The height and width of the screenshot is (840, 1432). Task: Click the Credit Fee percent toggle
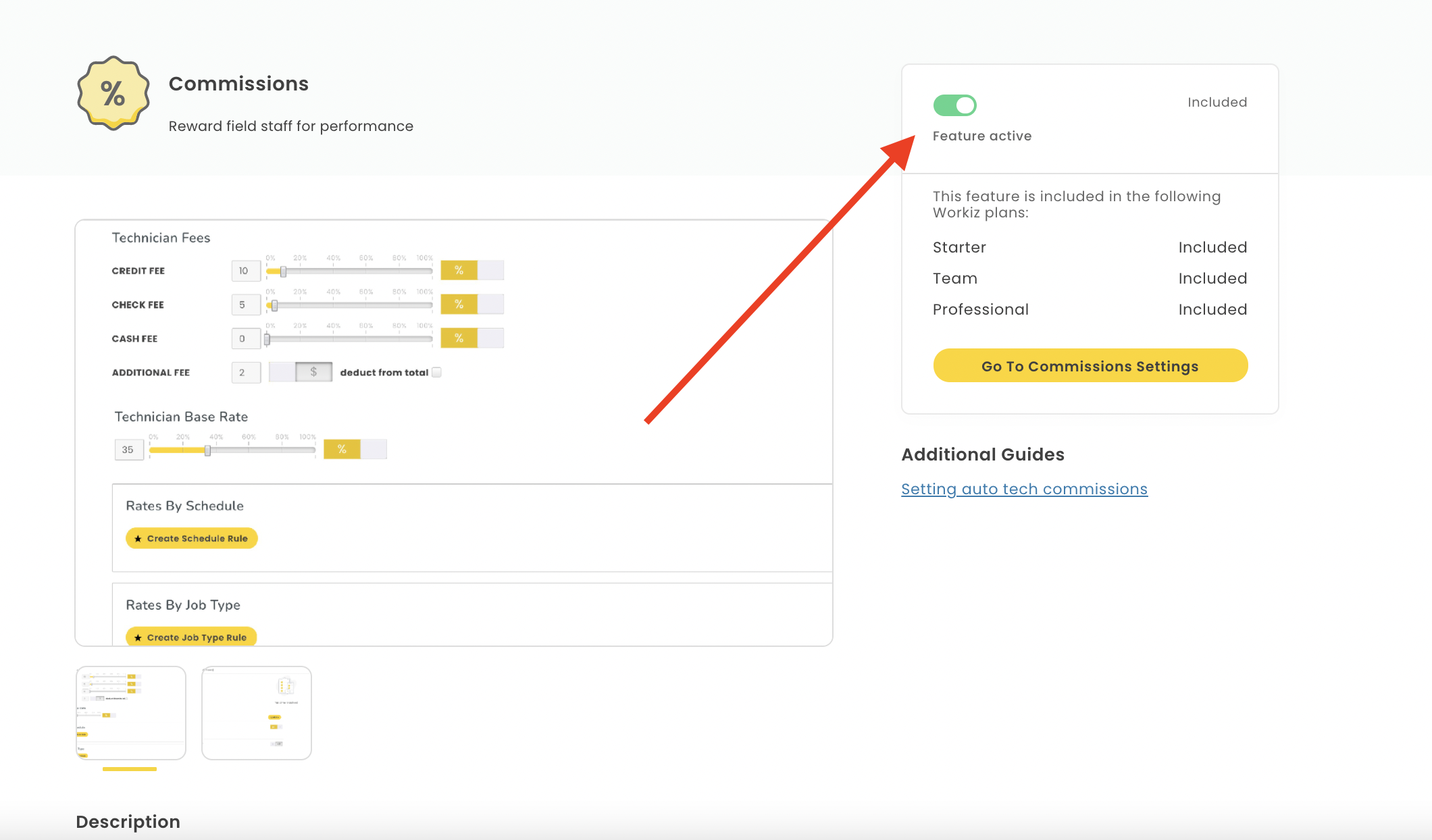pyautogui.click(x=459, y=270)
